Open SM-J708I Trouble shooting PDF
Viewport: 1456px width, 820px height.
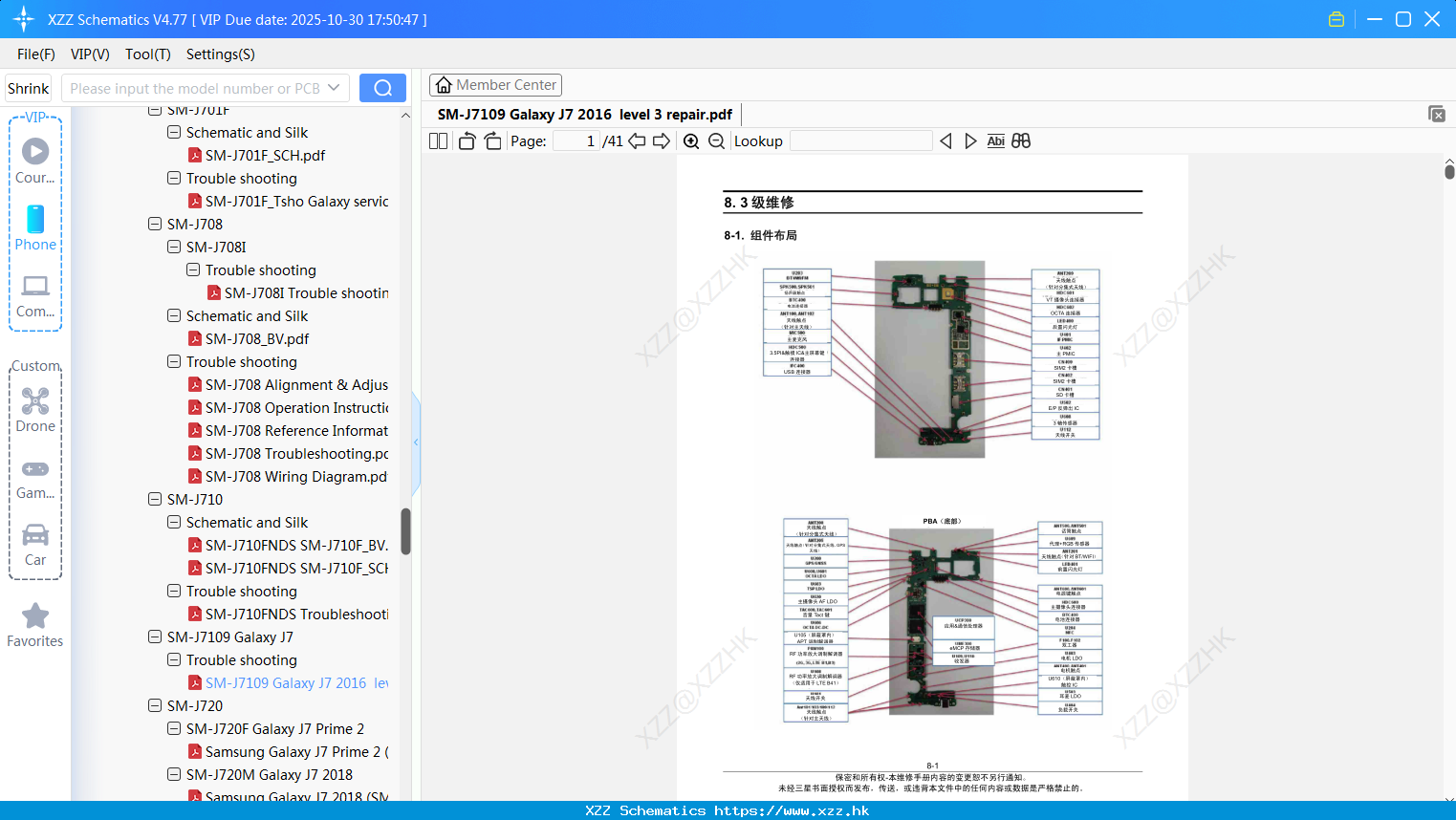(306, 292)
